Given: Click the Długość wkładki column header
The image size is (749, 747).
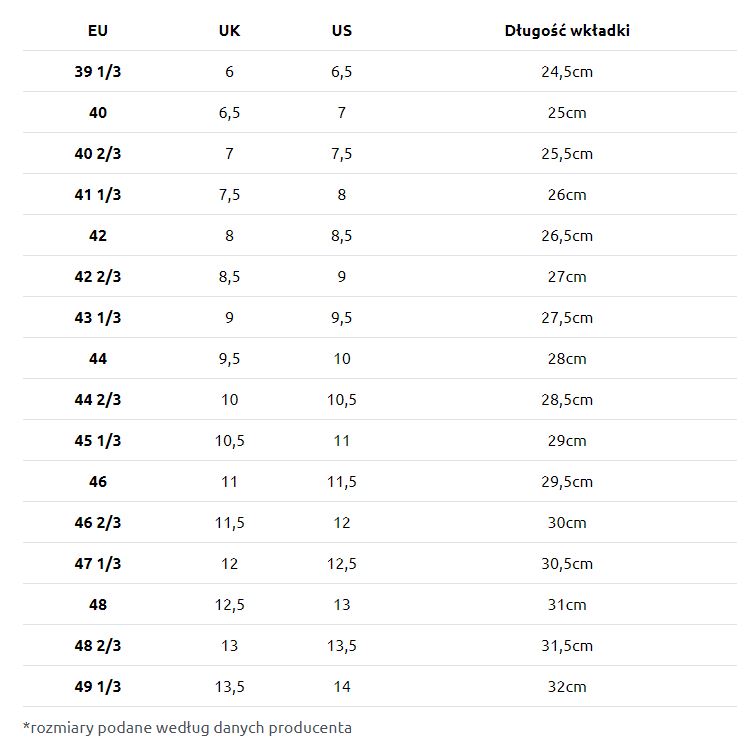Looking at the screenshot, I should 567,30.
